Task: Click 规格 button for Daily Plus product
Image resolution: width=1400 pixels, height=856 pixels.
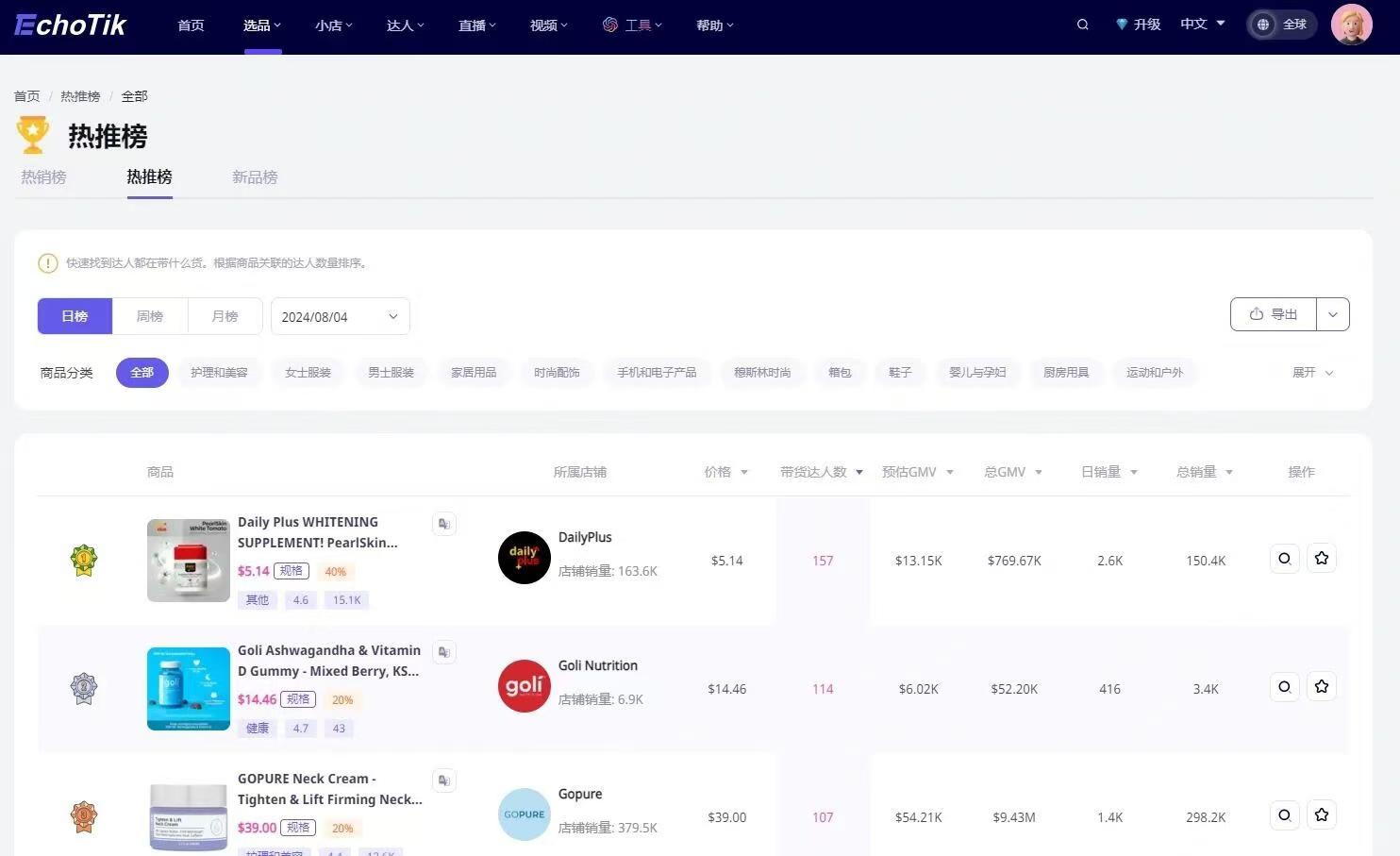Action: tap(292, 571)
